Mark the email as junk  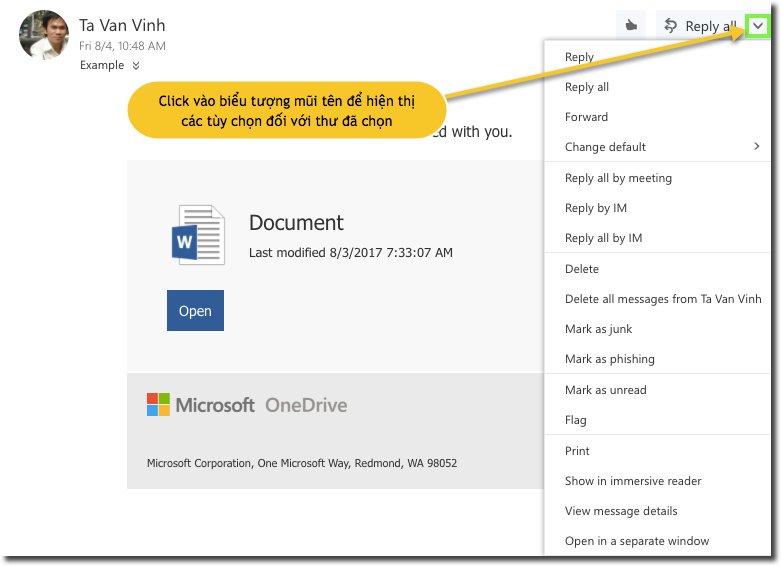pyautogui.click(x=598, y=329)
